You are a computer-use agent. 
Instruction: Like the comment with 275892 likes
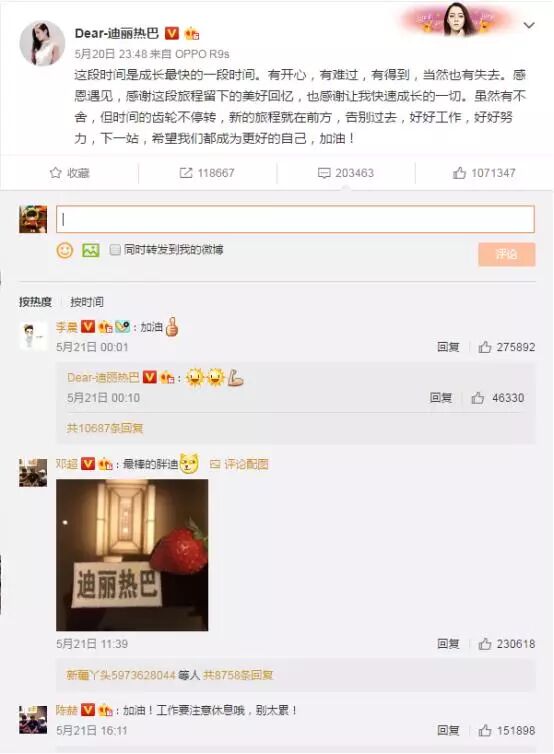(485, 347)
